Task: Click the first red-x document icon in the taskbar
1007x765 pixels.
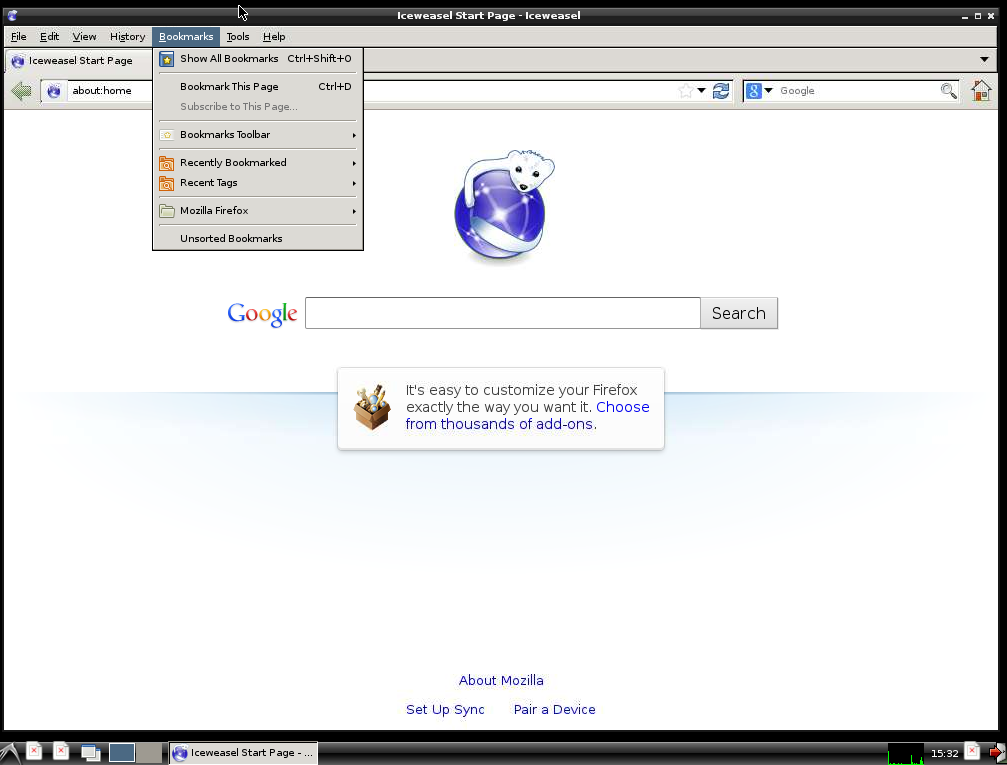Action: pos(34,751)
